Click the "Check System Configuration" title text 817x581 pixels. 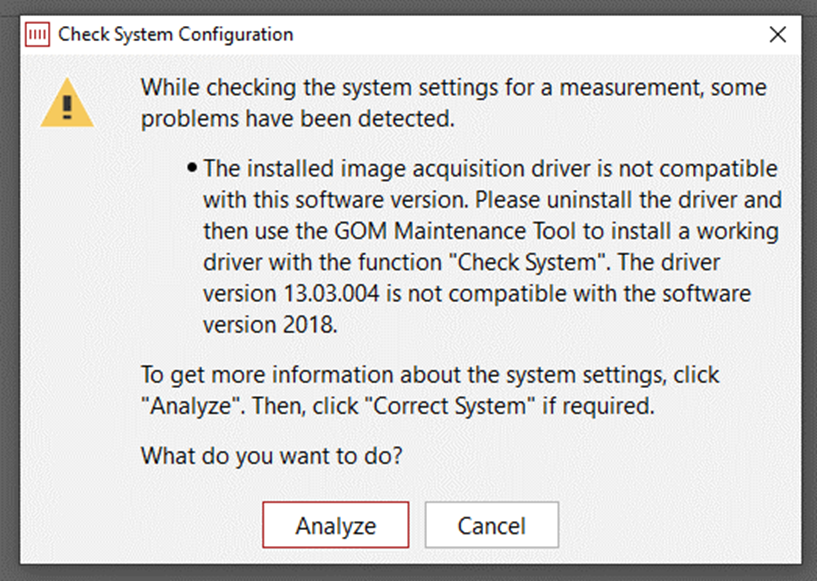(176, 34)
